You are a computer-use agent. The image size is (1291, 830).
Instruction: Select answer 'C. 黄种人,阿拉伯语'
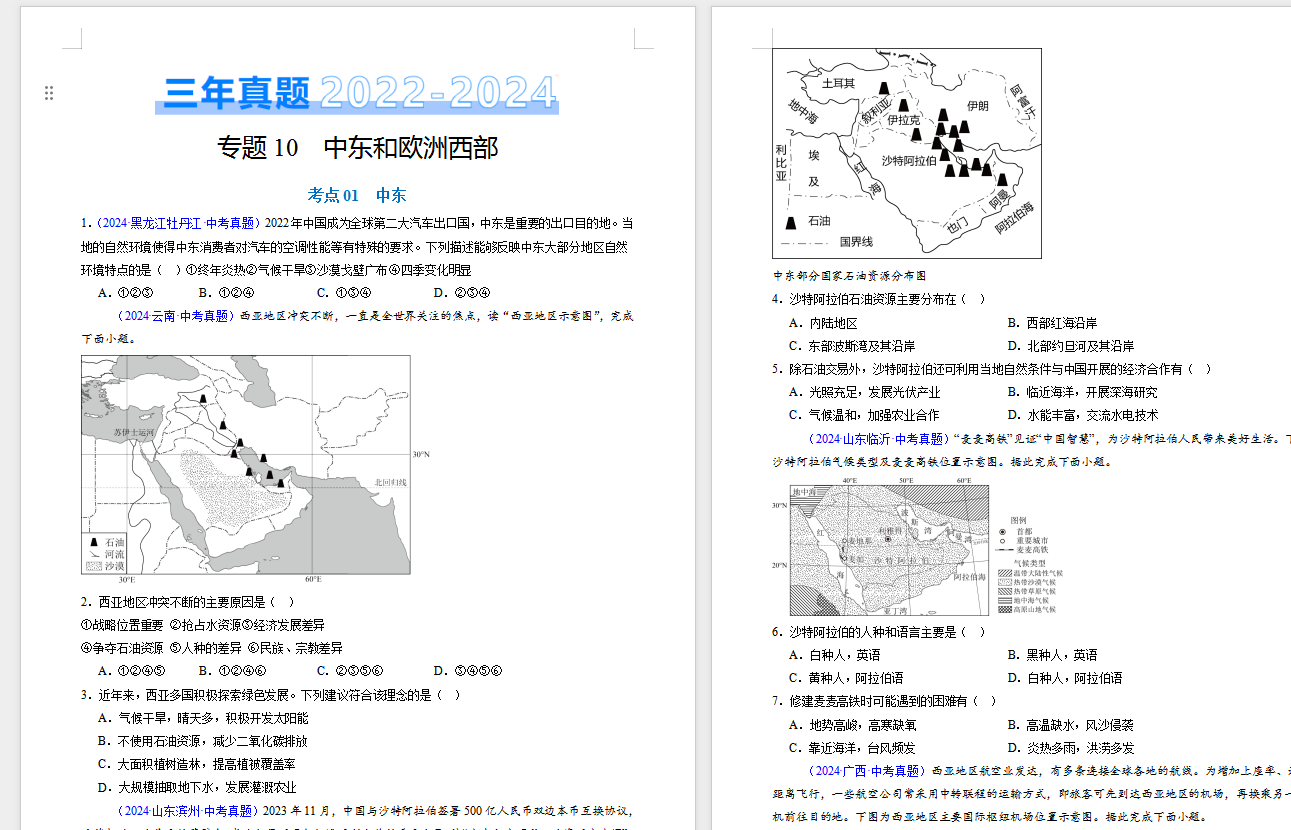(846, 678)
